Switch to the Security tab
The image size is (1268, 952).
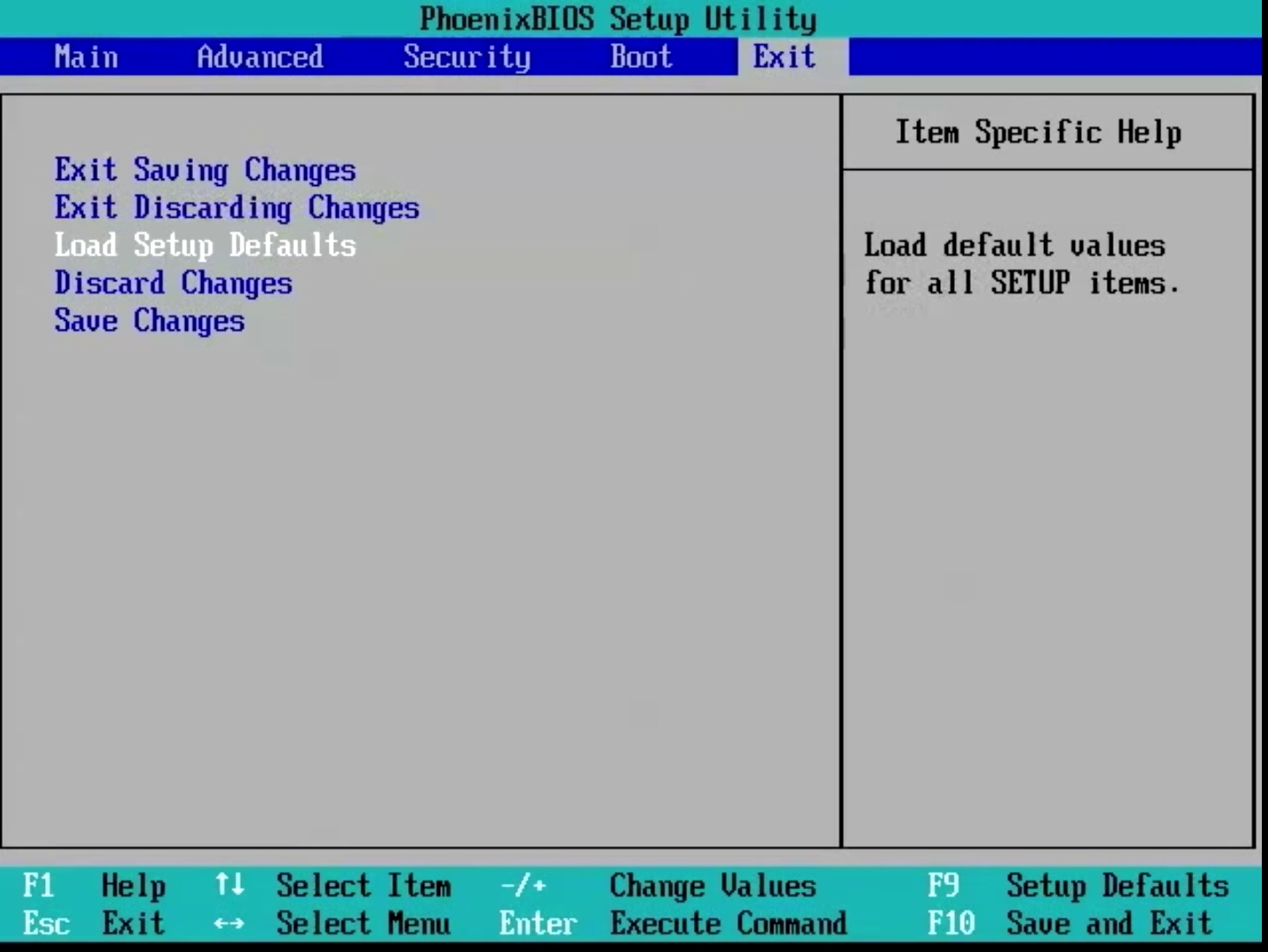point(466,56)
